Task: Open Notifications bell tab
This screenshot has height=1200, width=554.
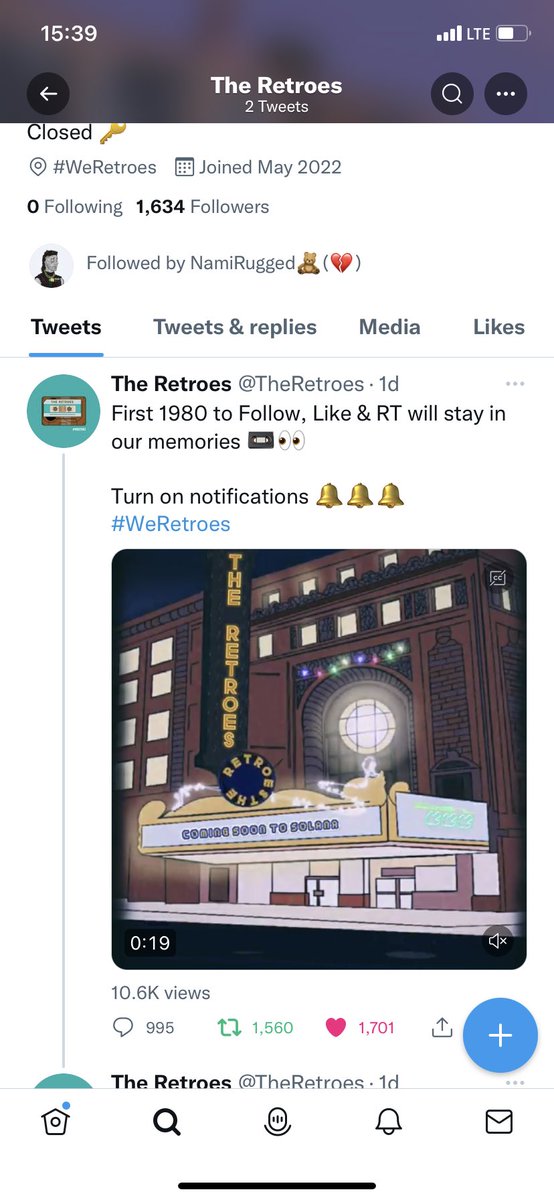Action: point(388,1123)
